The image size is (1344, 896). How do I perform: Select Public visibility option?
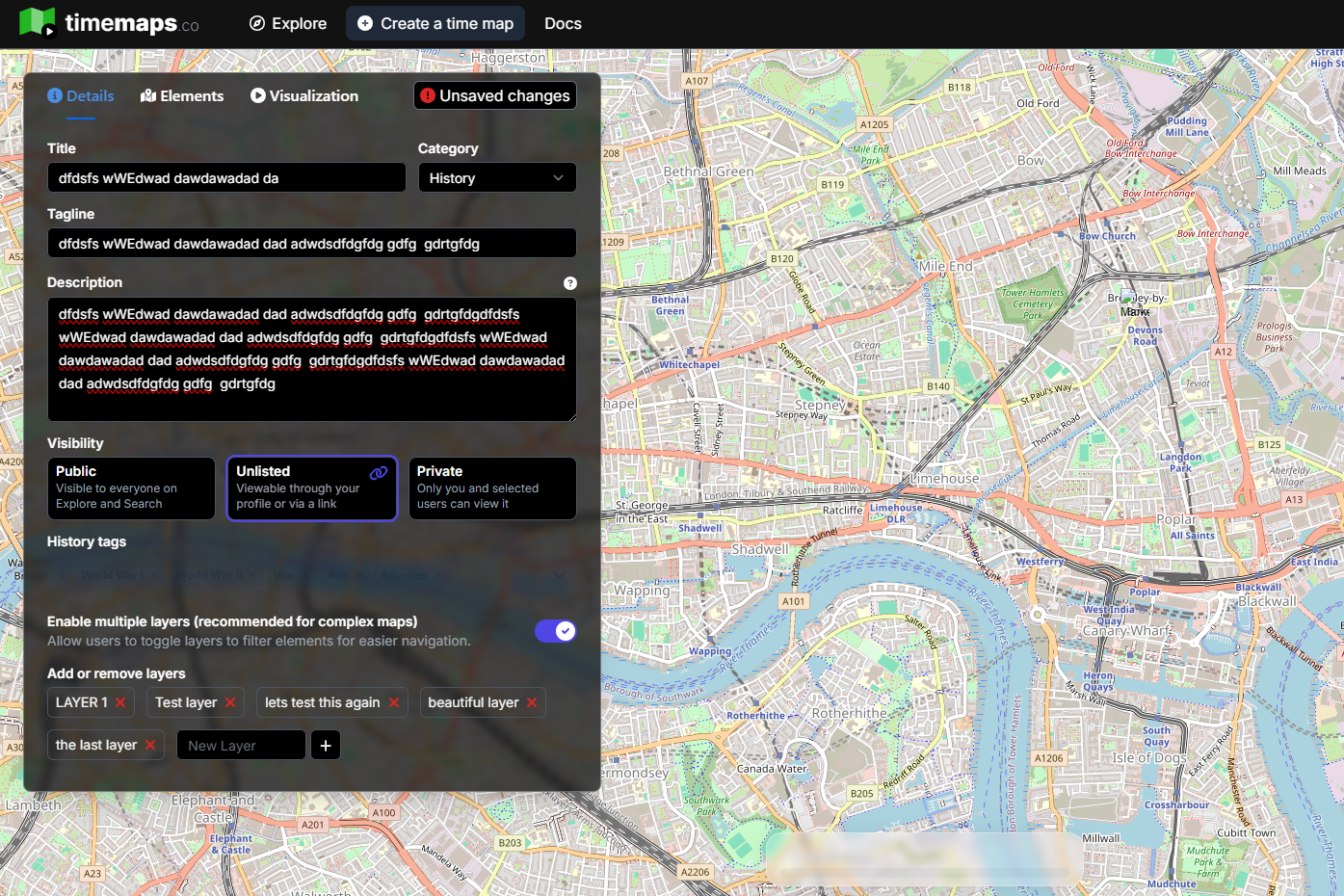pyautogui.click(x=131, y=488)
